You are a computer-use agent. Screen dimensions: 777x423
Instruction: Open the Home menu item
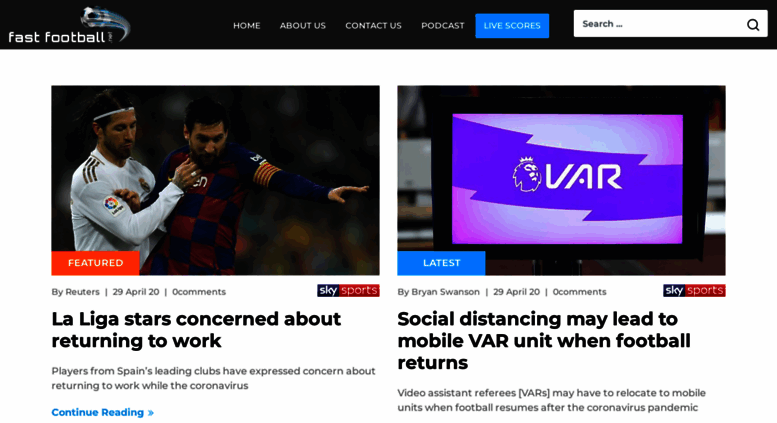[x=247, y=25]
